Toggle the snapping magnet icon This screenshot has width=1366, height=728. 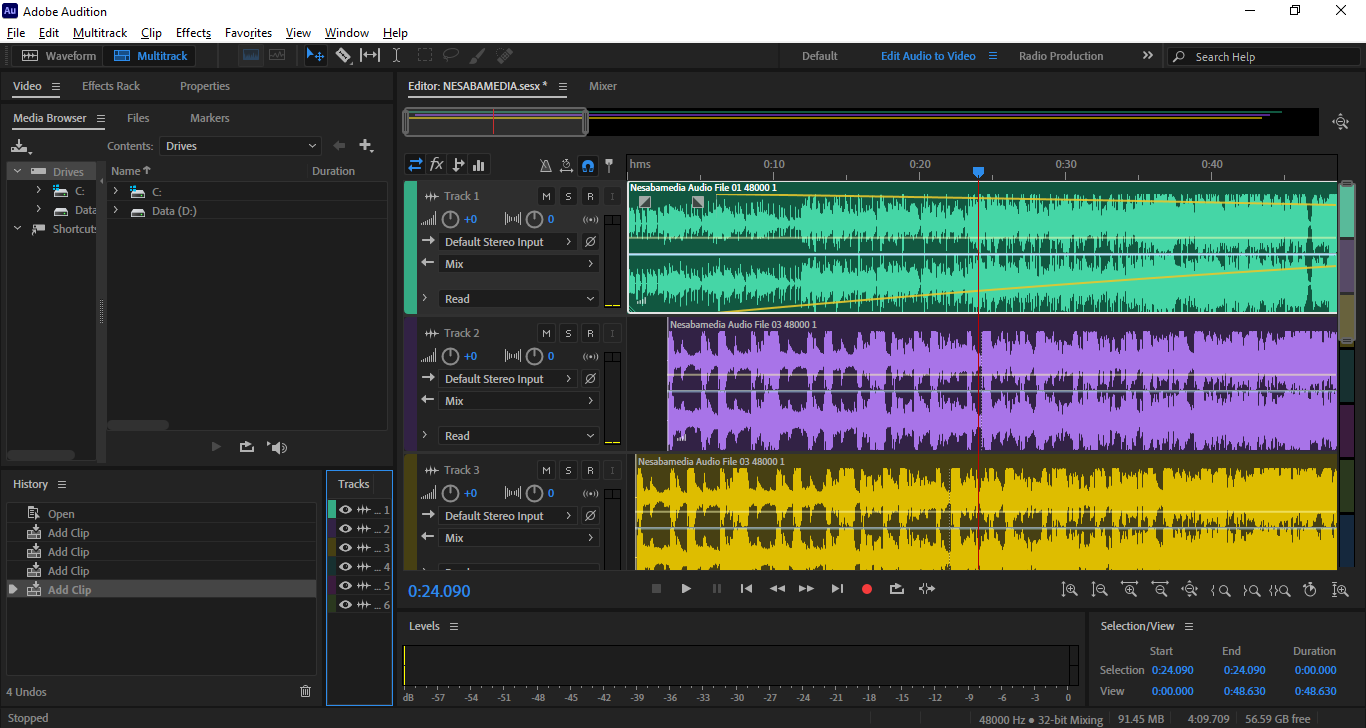(x=588, y=166)
